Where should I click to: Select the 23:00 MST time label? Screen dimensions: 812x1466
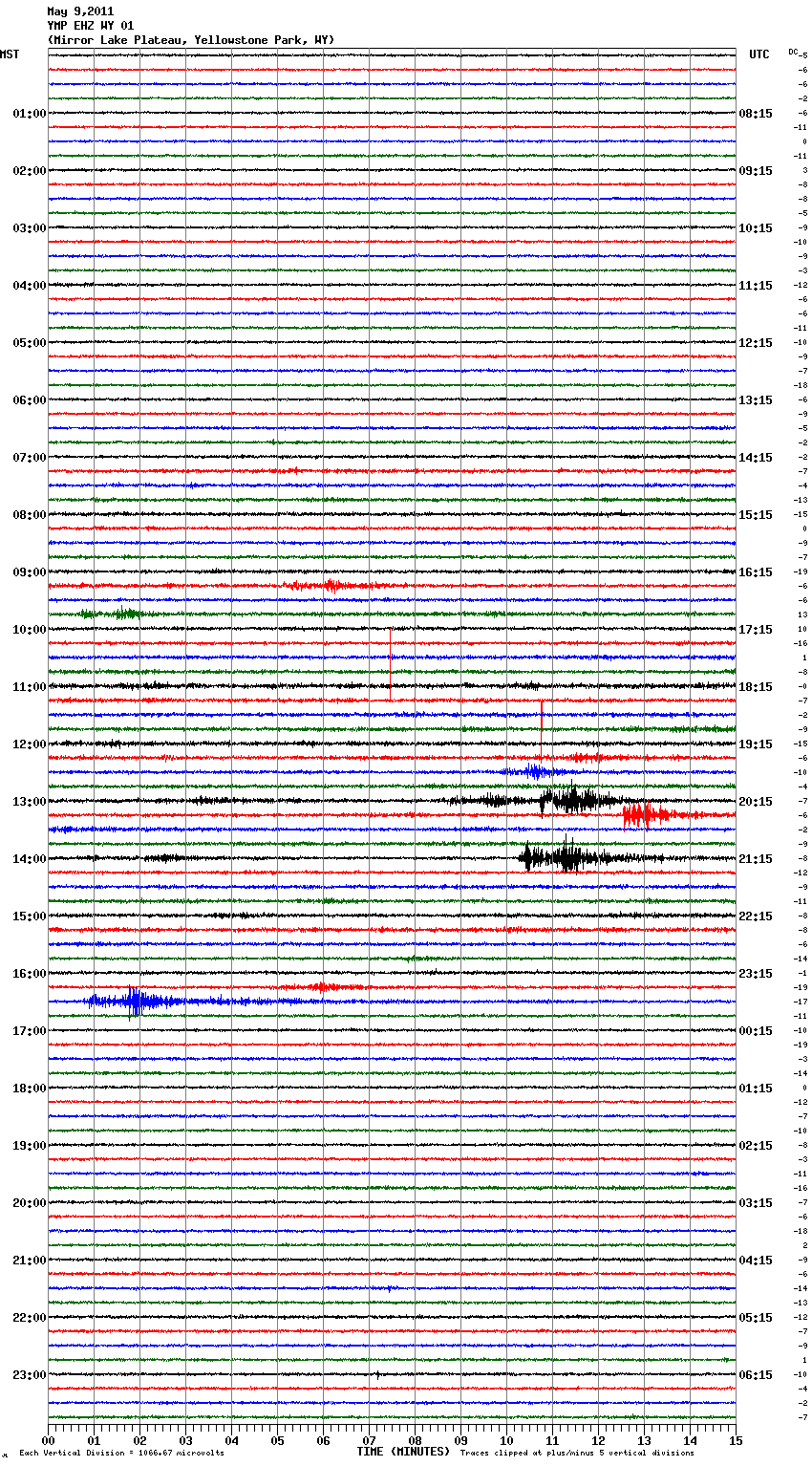pyautogui.click(x=29, y=1375)
